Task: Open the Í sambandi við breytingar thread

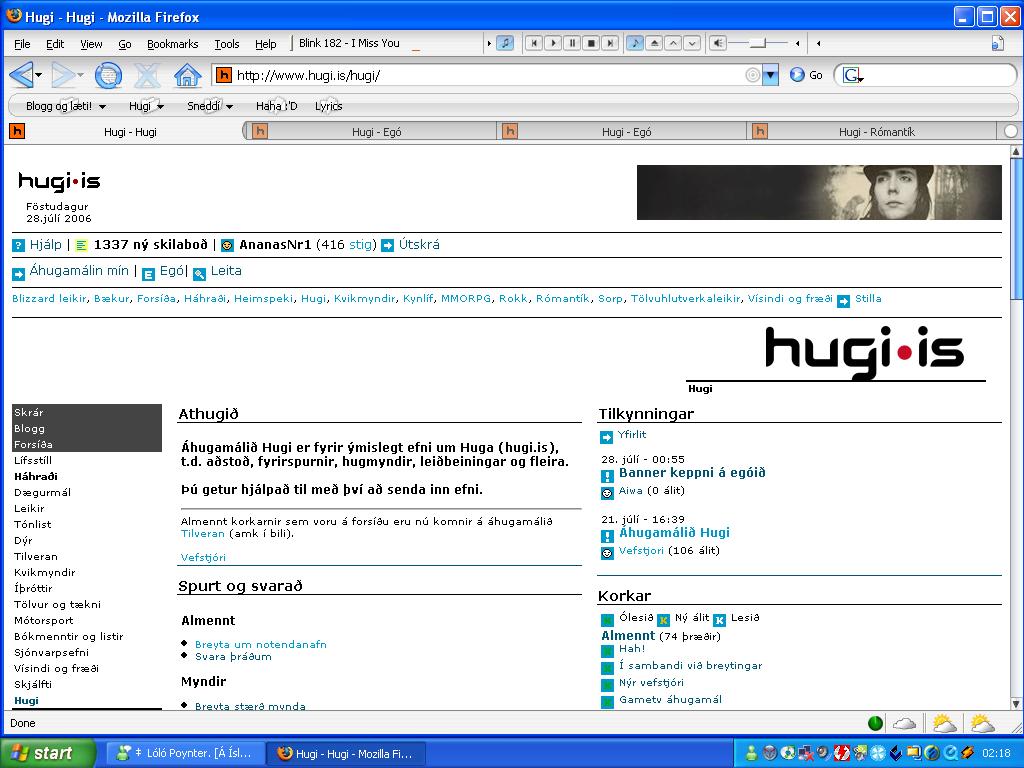Action: click(x=690, y=665)
